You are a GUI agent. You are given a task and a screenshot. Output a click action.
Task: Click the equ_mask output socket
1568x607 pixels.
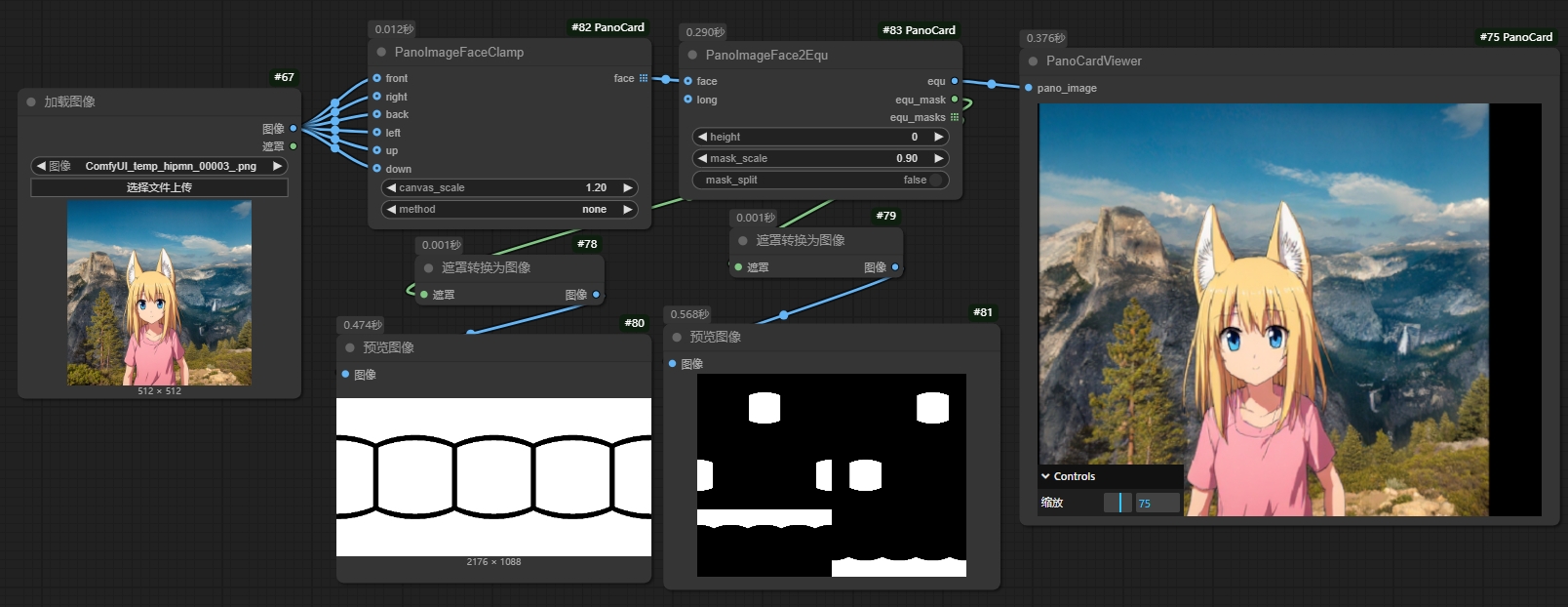click(x=955, y=99)
